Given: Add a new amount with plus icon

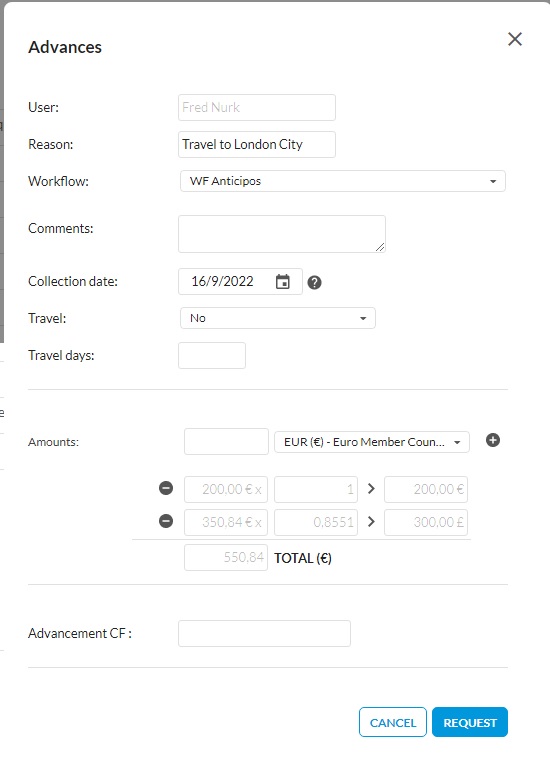Looking at the screenshot, I should (x=493, y=440).
